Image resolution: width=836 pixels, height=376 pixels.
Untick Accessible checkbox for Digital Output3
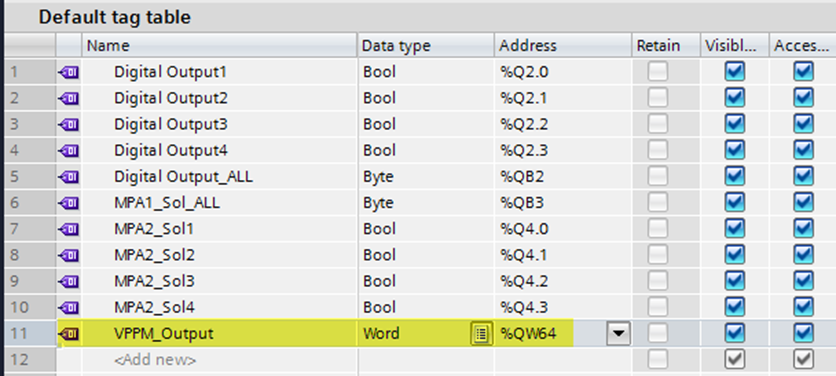(x=803, y=124)
